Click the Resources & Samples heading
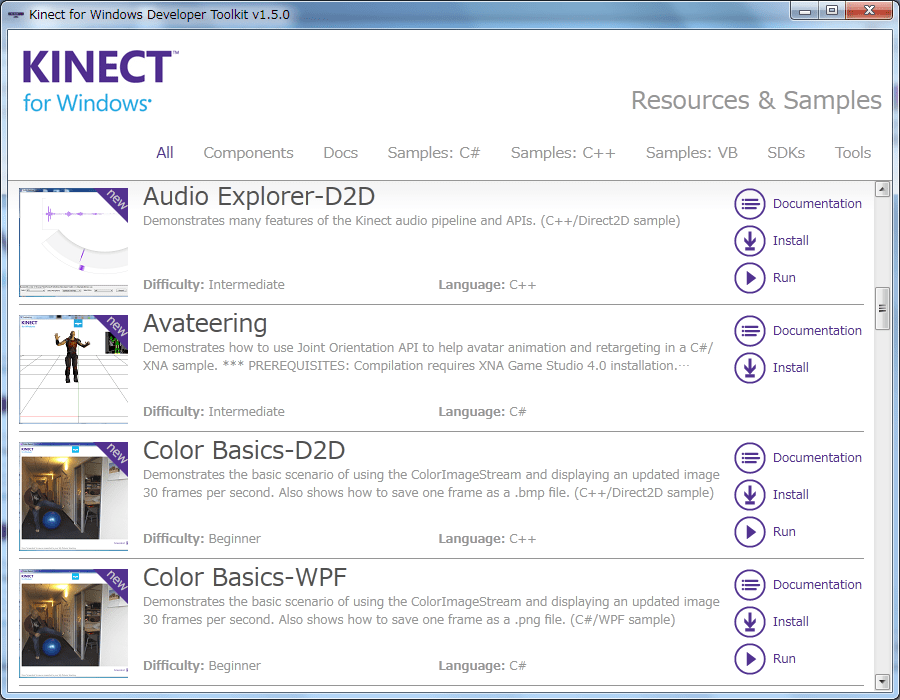900x700 pixels. coord(756,100)
